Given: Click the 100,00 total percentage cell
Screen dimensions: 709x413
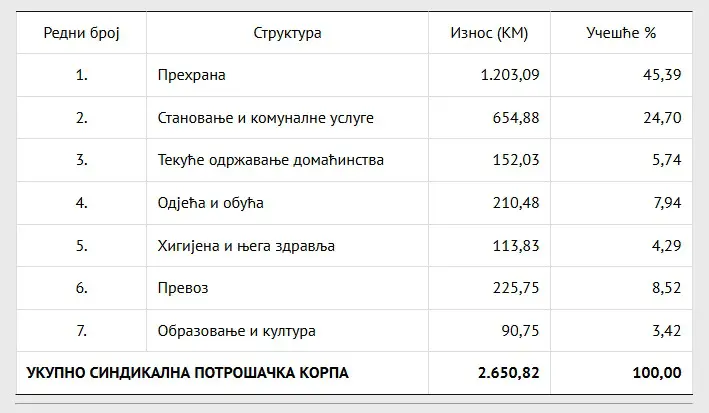Looking at the screenshot, I should pos(657,373).
